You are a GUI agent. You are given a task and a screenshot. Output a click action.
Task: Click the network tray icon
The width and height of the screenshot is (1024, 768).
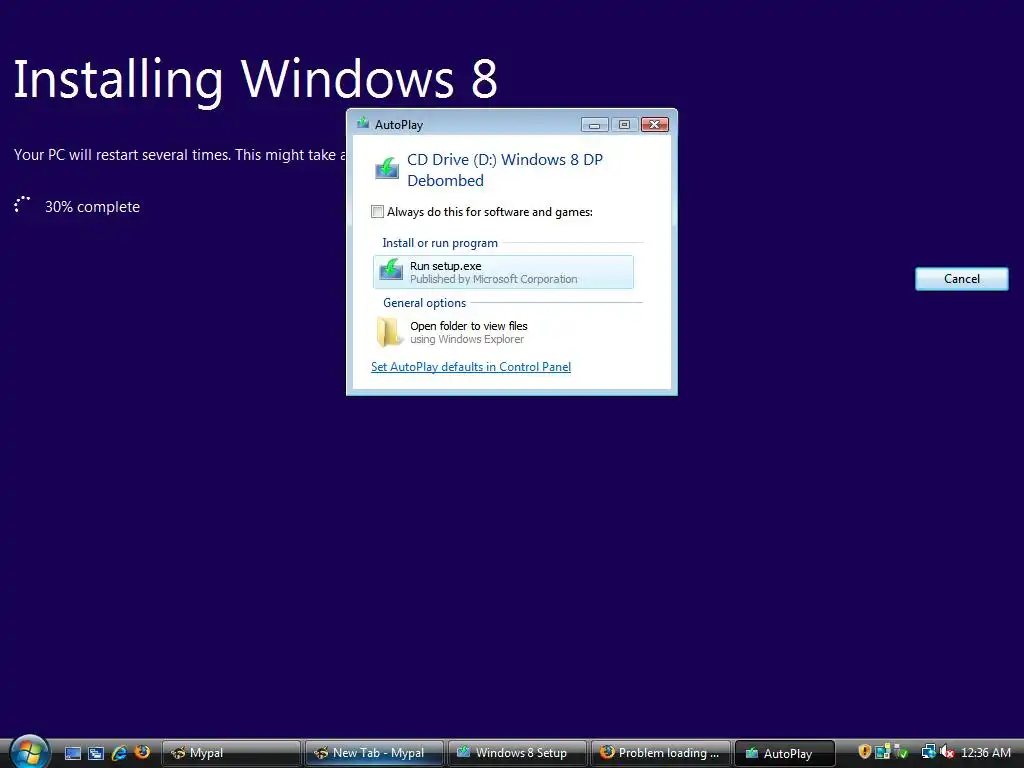[928, 752]
